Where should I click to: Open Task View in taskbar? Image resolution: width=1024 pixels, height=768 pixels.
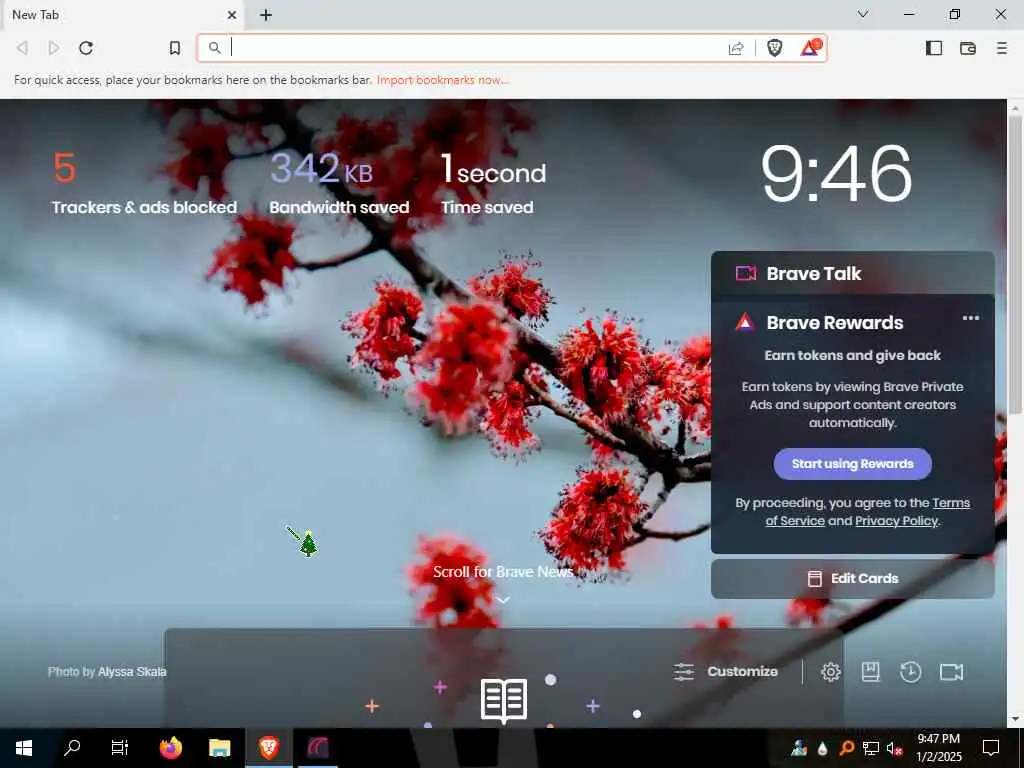pyautogui.click(x=120, y=748)
